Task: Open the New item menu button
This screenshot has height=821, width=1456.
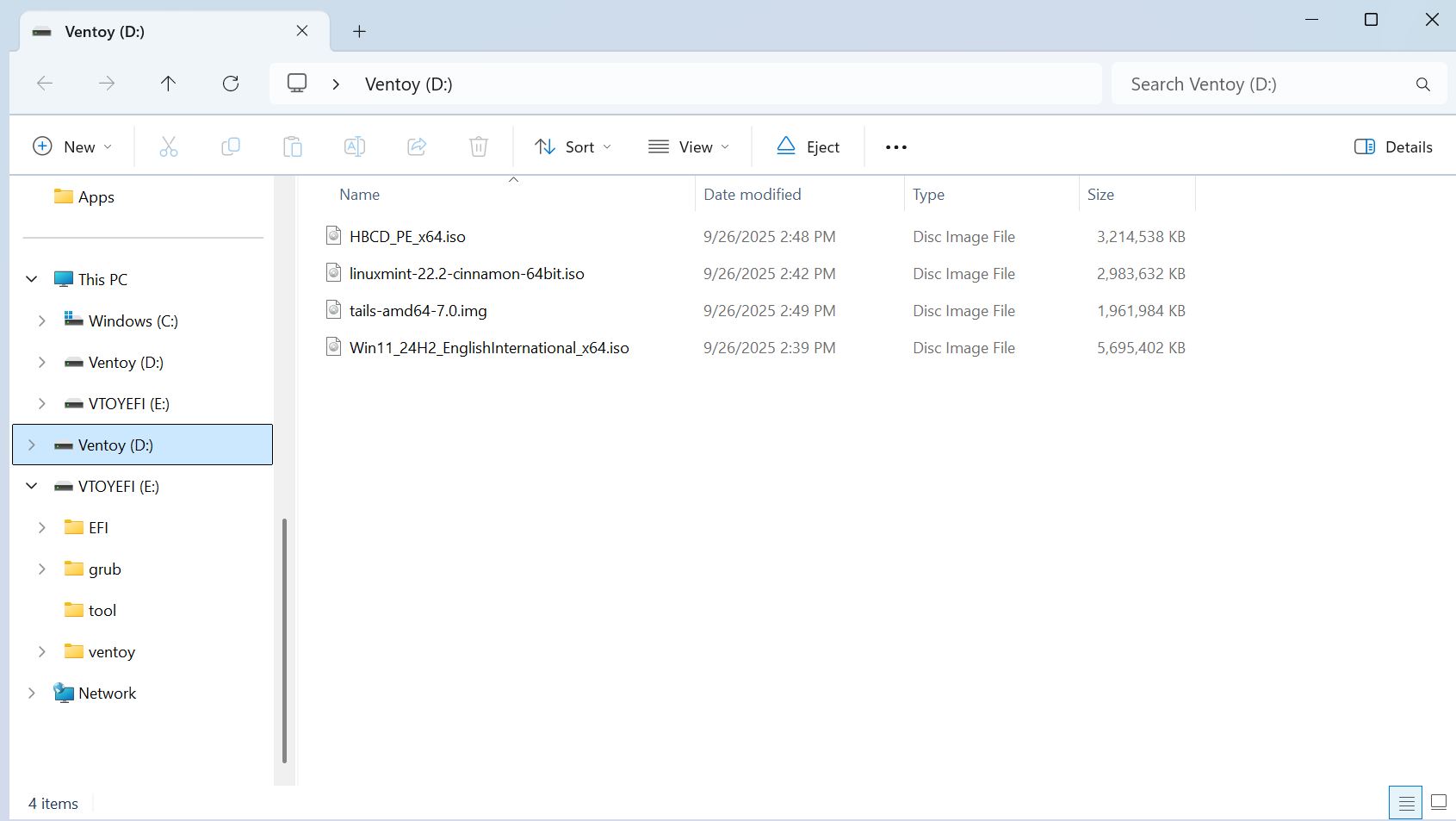Action: 72,146
